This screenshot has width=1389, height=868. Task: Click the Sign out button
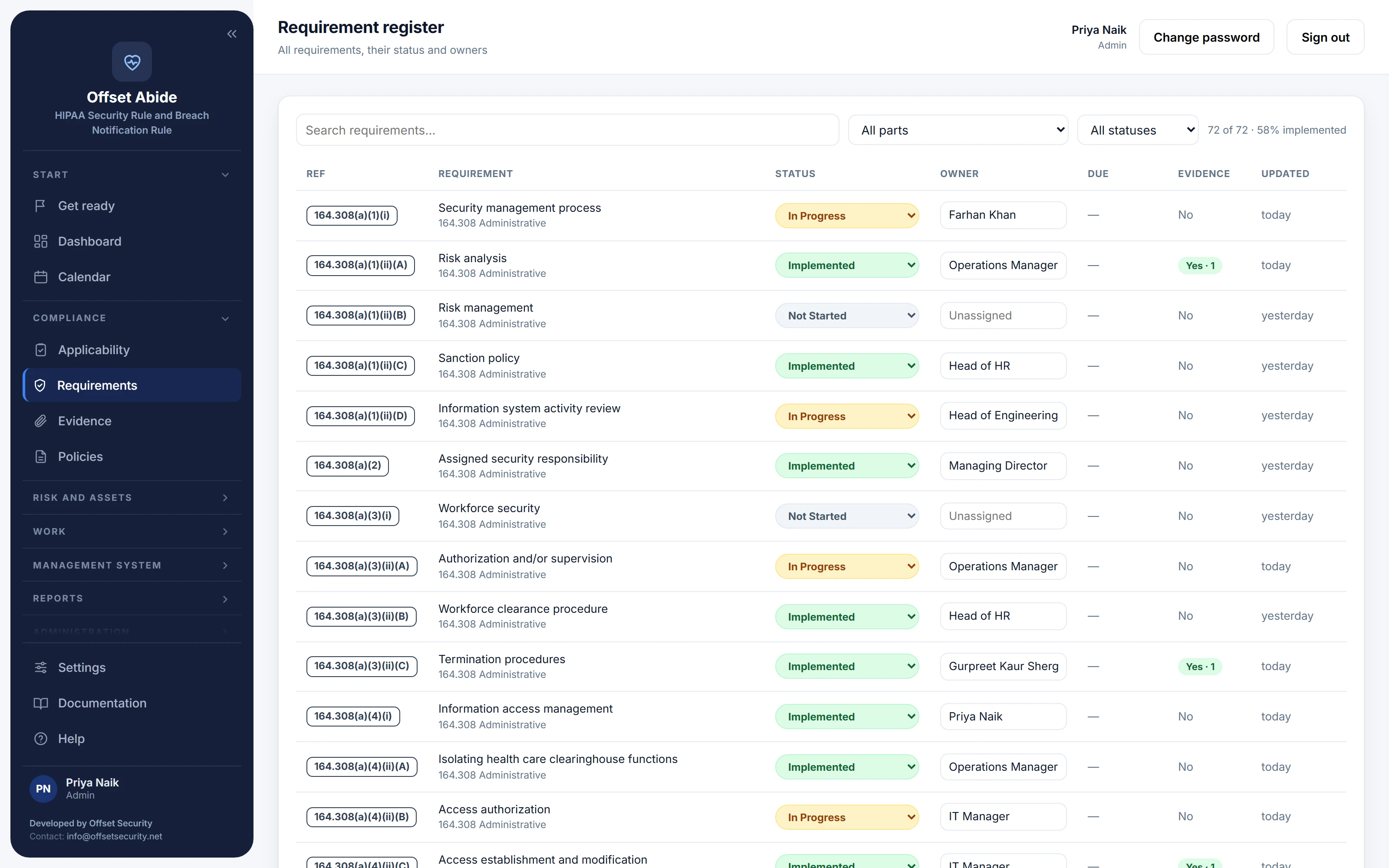1325,37
